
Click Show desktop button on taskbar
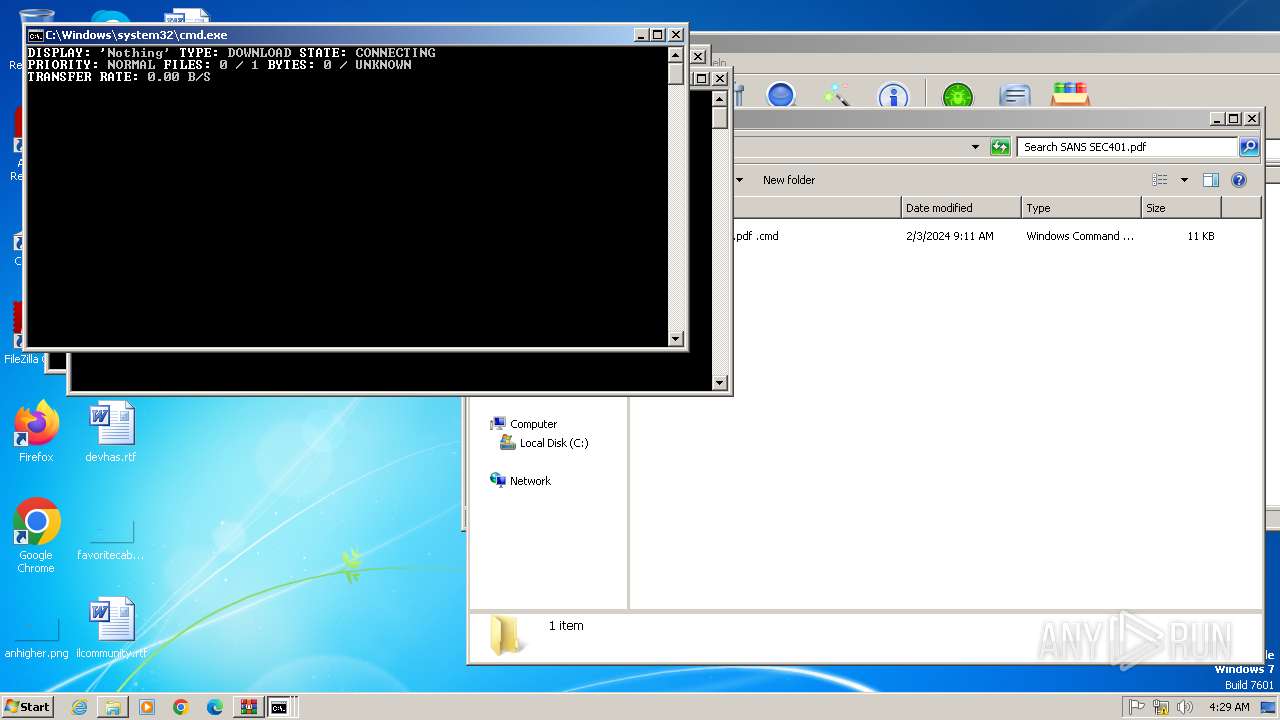coord(1269,707)
